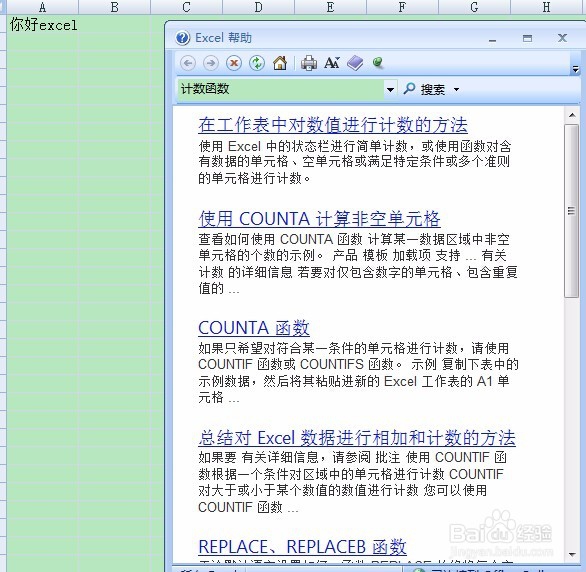Change help font size

[x=332, y=63]
